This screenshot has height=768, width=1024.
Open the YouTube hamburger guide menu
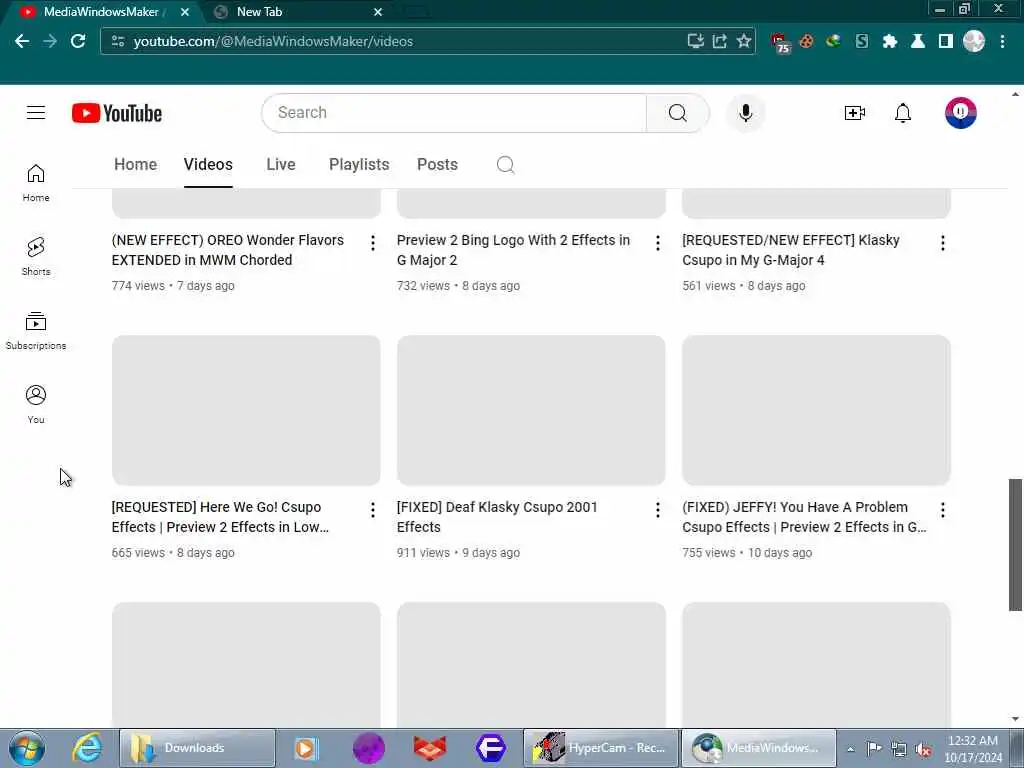36,112
